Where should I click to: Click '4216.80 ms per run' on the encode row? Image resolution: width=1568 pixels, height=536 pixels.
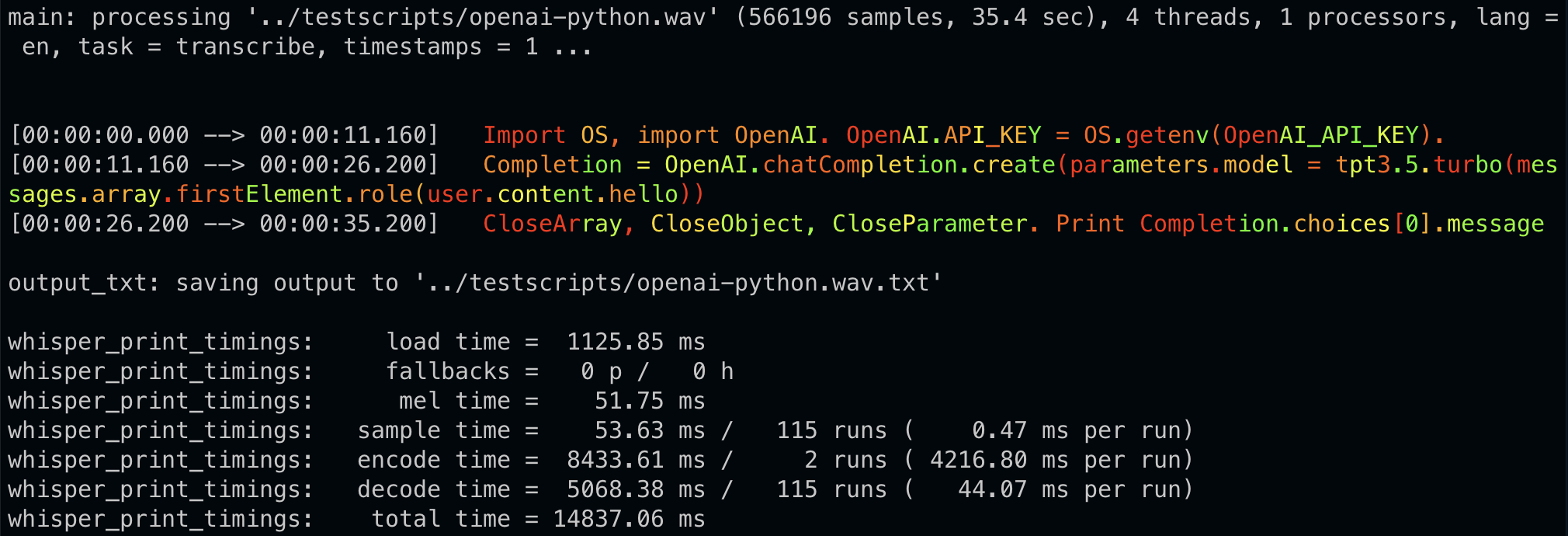1056,460
